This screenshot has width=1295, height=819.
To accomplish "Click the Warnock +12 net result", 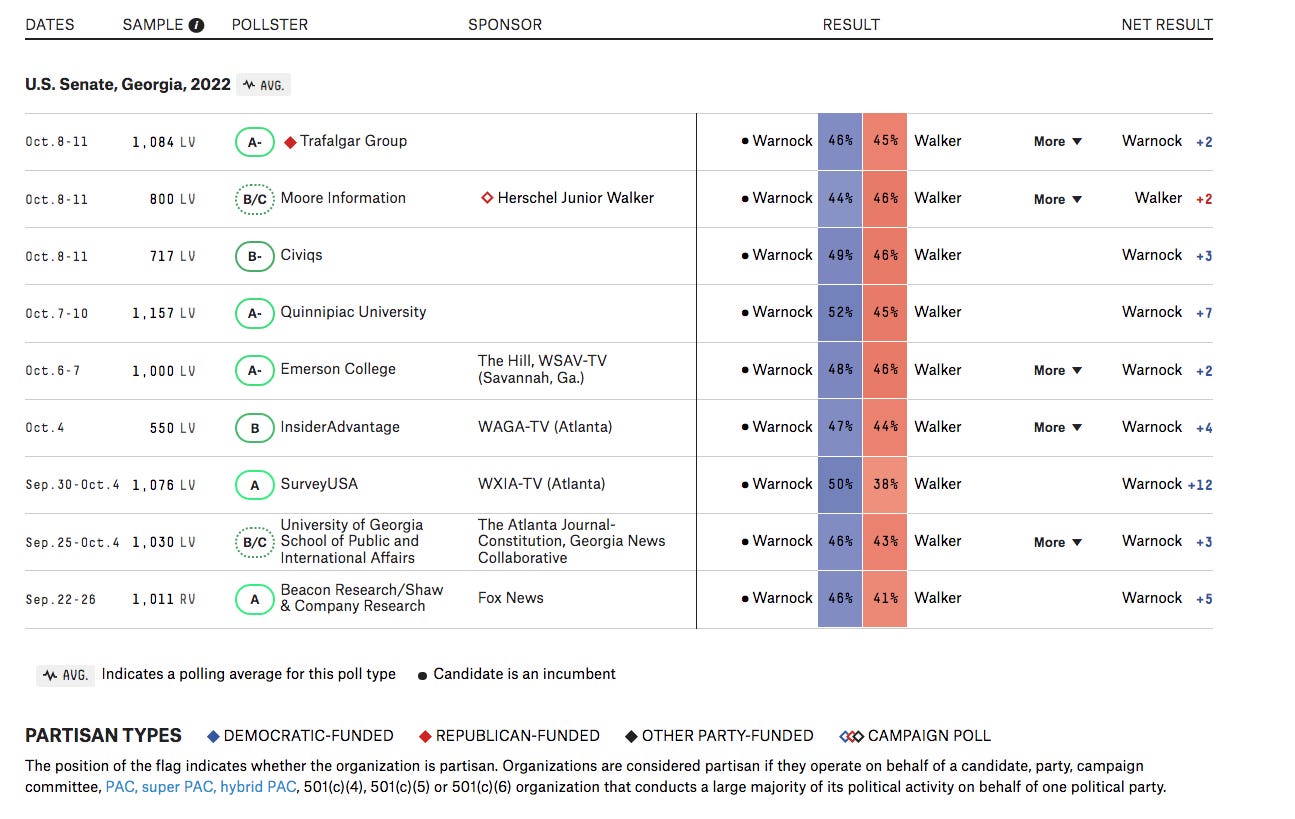I will (1167, 484).
